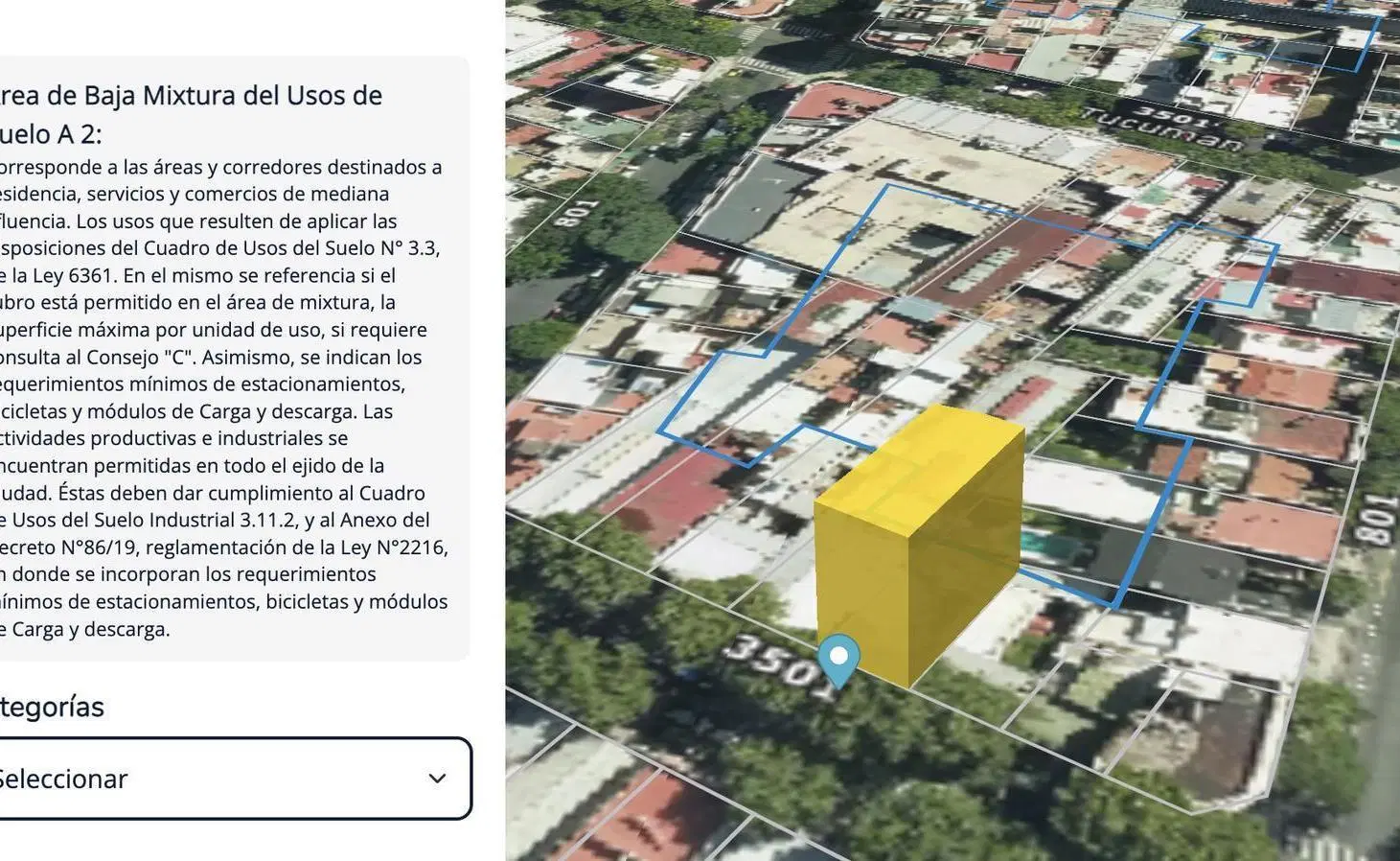Image resolution: width=1400 pixels, height=861 pixels.
Task: Click the Ley 6361 reference in description
Action: (x=73, y=275)
